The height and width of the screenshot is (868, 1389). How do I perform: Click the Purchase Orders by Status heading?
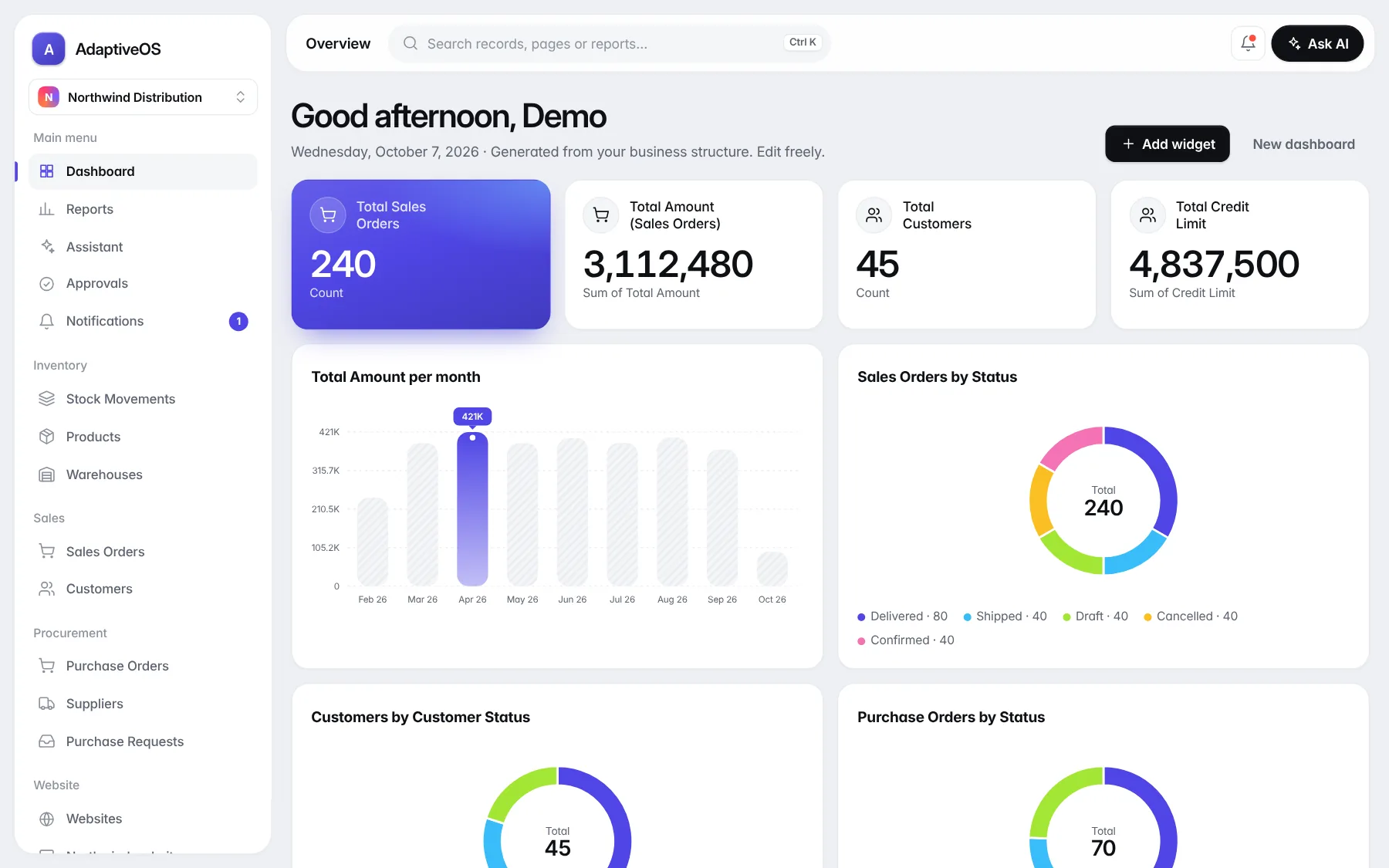coord(951,717)
